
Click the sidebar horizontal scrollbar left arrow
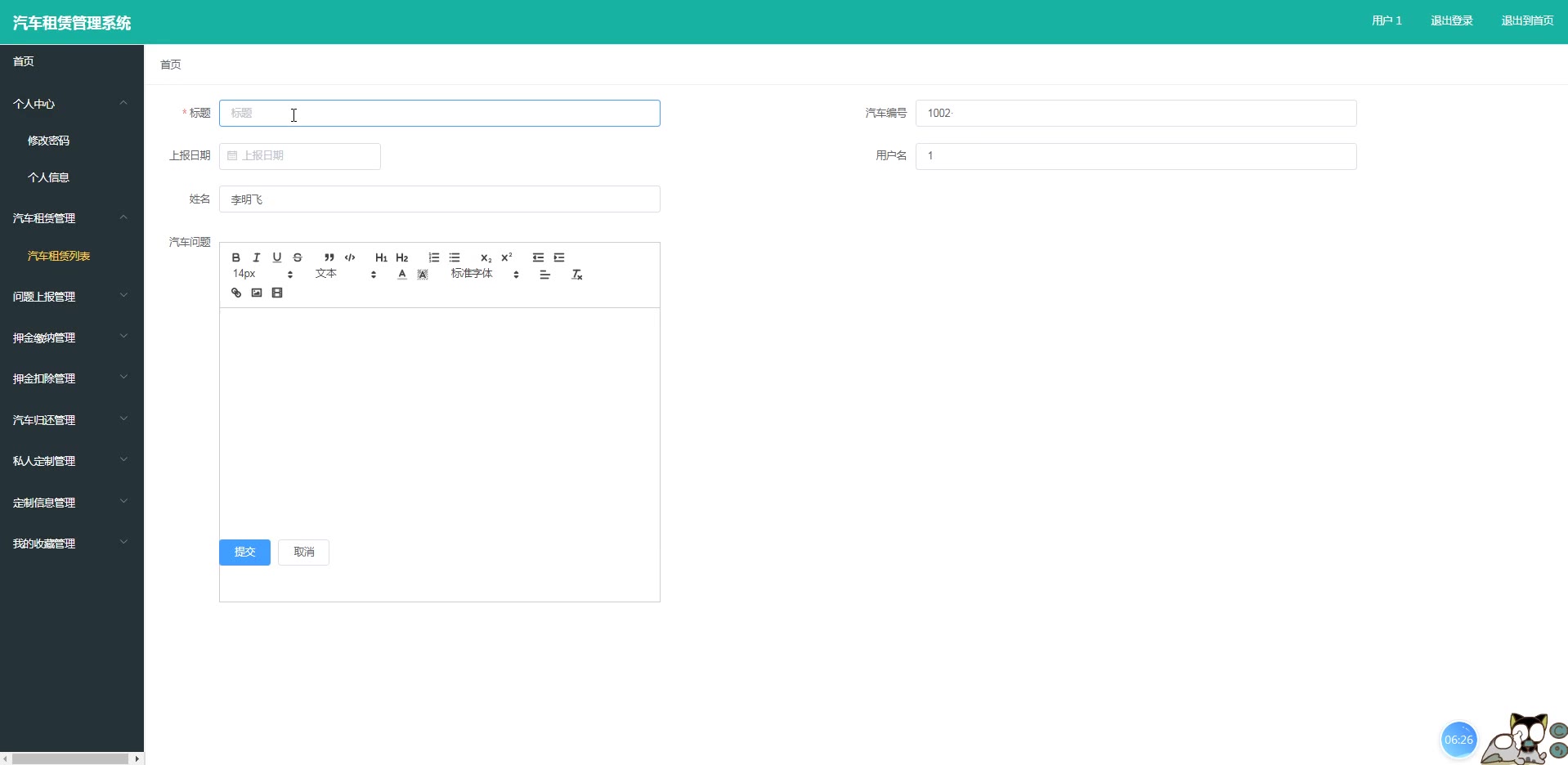6,758
